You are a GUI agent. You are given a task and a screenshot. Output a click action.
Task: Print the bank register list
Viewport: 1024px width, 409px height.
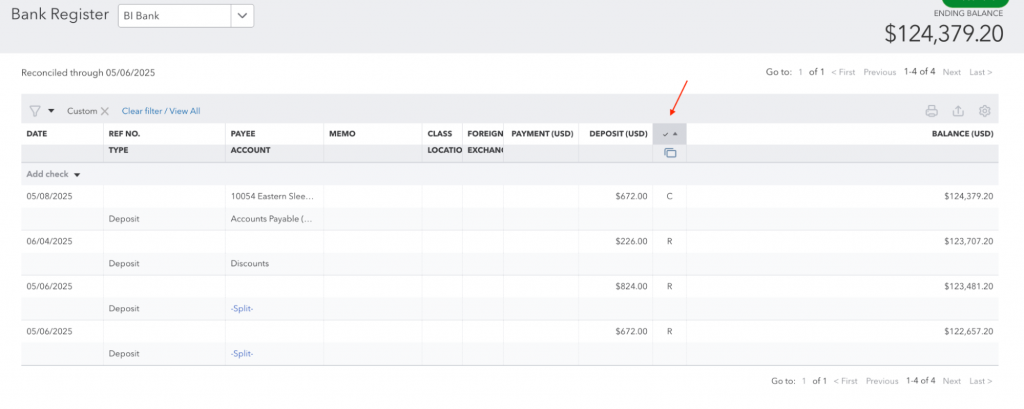[931, 111]
